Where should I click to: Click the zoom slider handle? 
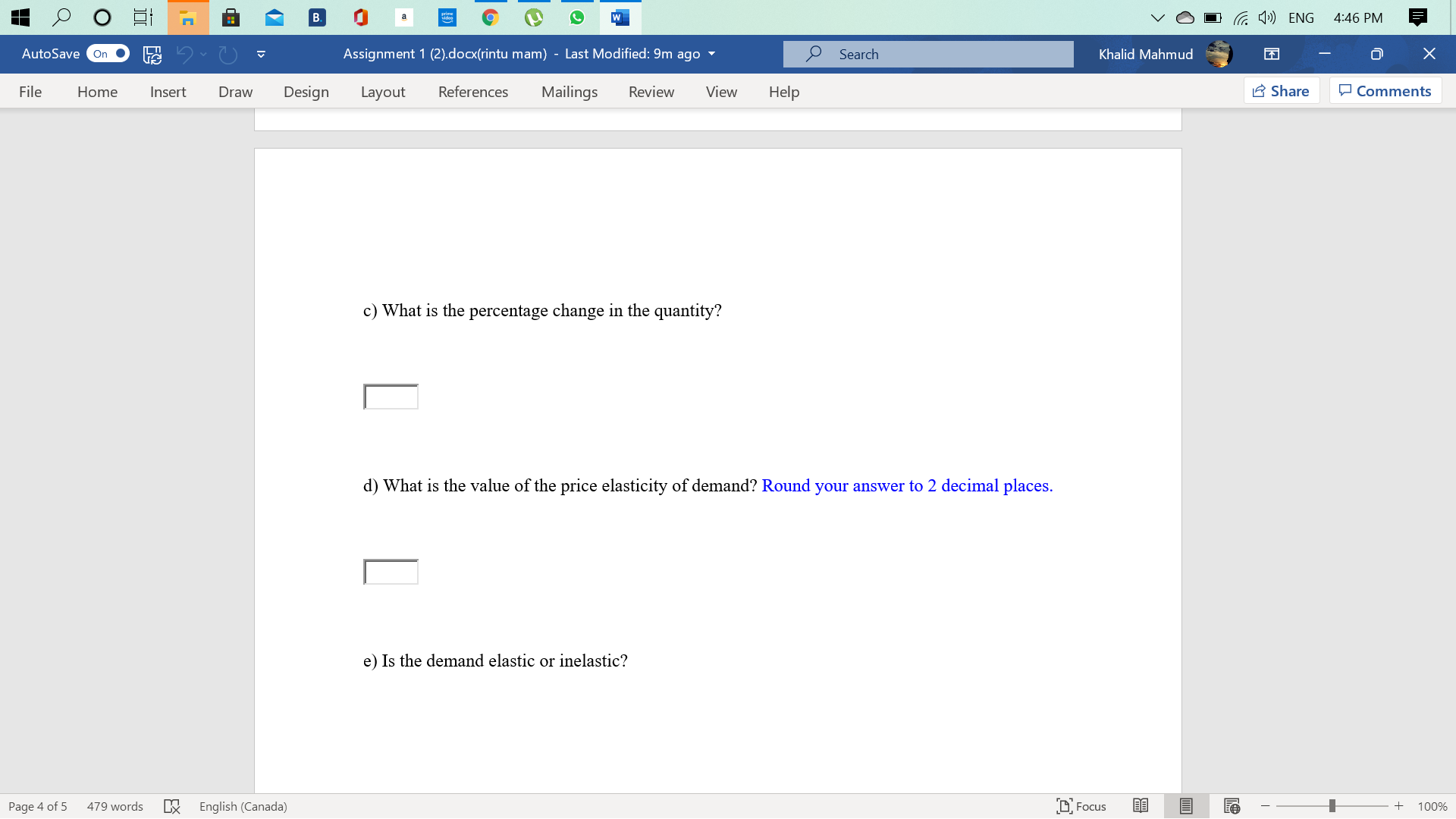tap(1332, 806)
